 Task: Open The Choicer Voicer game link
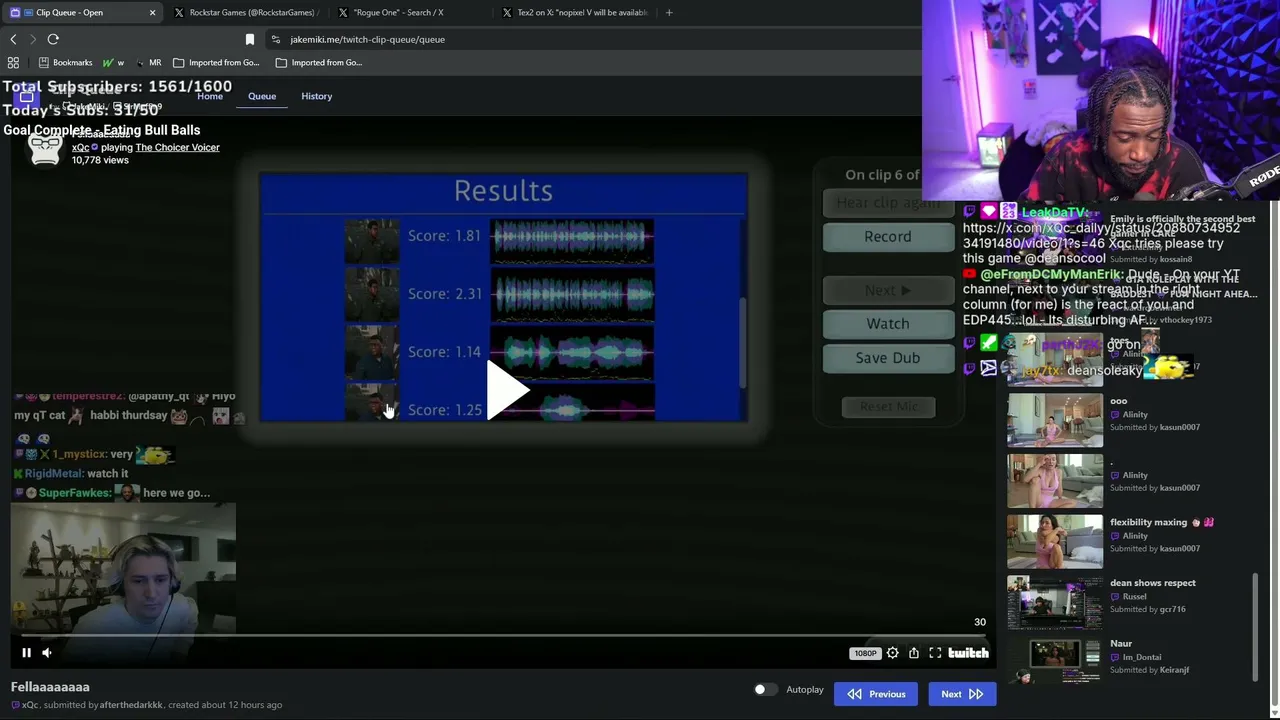[x=177, y=147]
